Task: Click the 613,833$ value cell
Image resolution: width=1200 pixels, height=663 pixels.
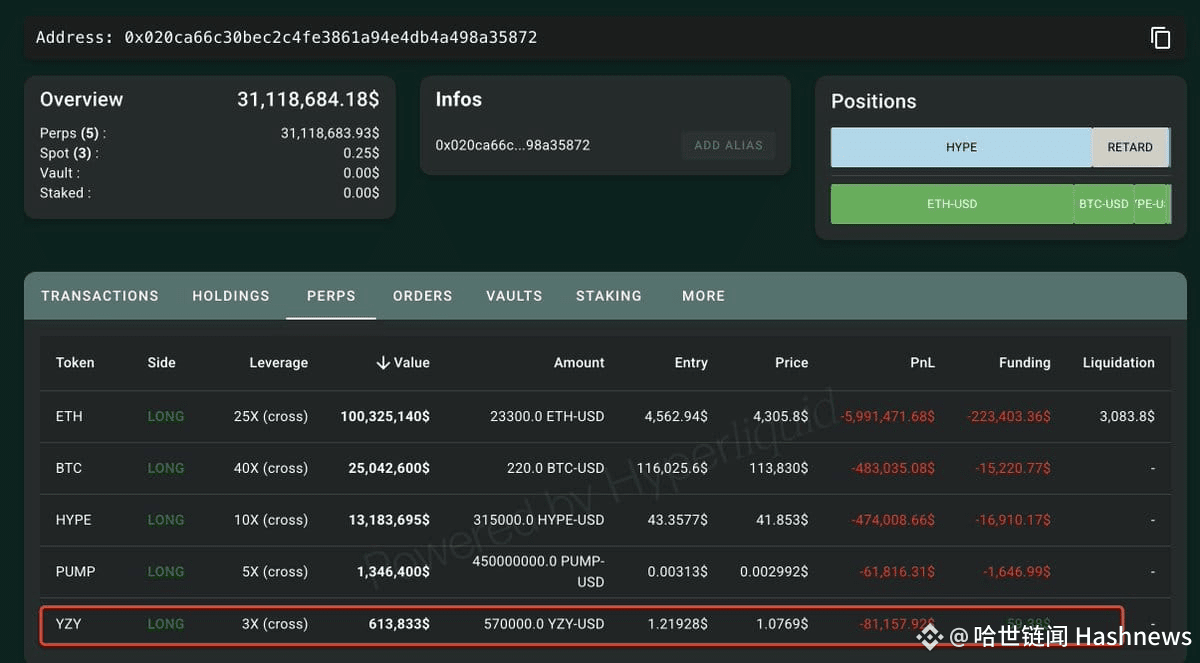Action: pyautogui.click(x=399, y=624)
